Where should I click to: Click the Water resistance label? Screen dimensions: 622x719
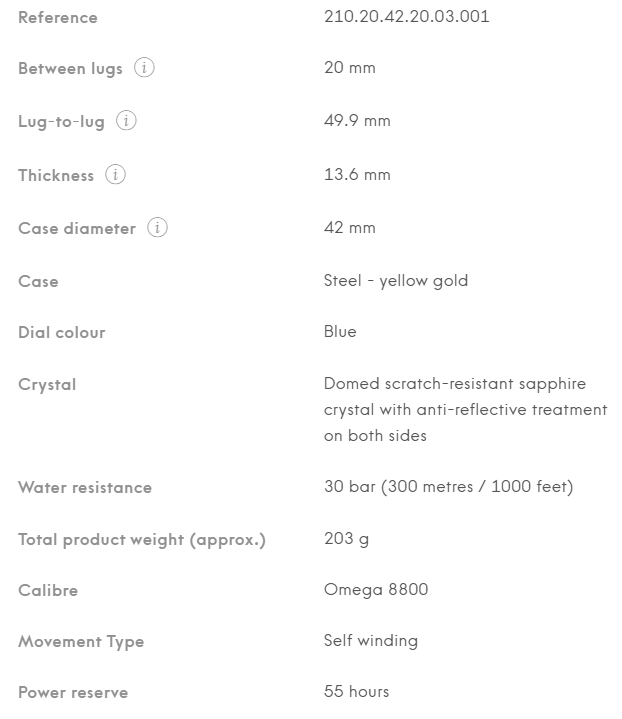coord(85,487)
